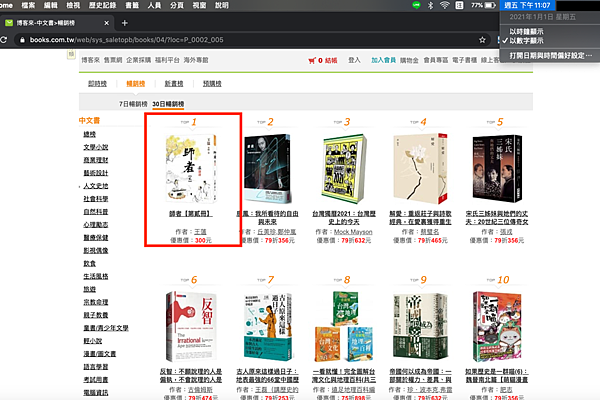Viewport: 600px width, 400px height.
Task: Select 心理勵志 category
Action: click(x=96, y=225)
